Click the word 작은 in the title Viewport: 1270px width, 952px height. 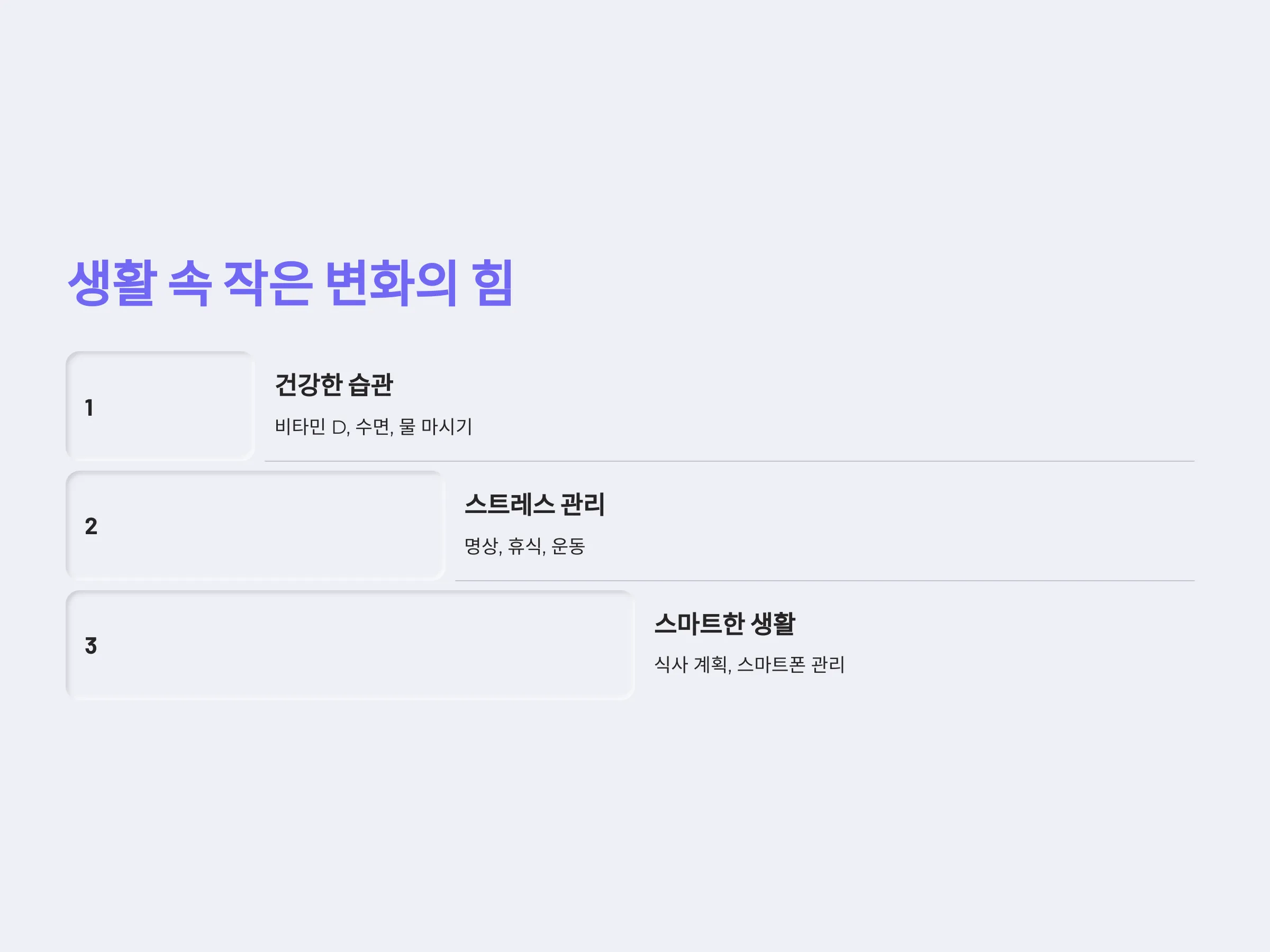click(268, 283)
